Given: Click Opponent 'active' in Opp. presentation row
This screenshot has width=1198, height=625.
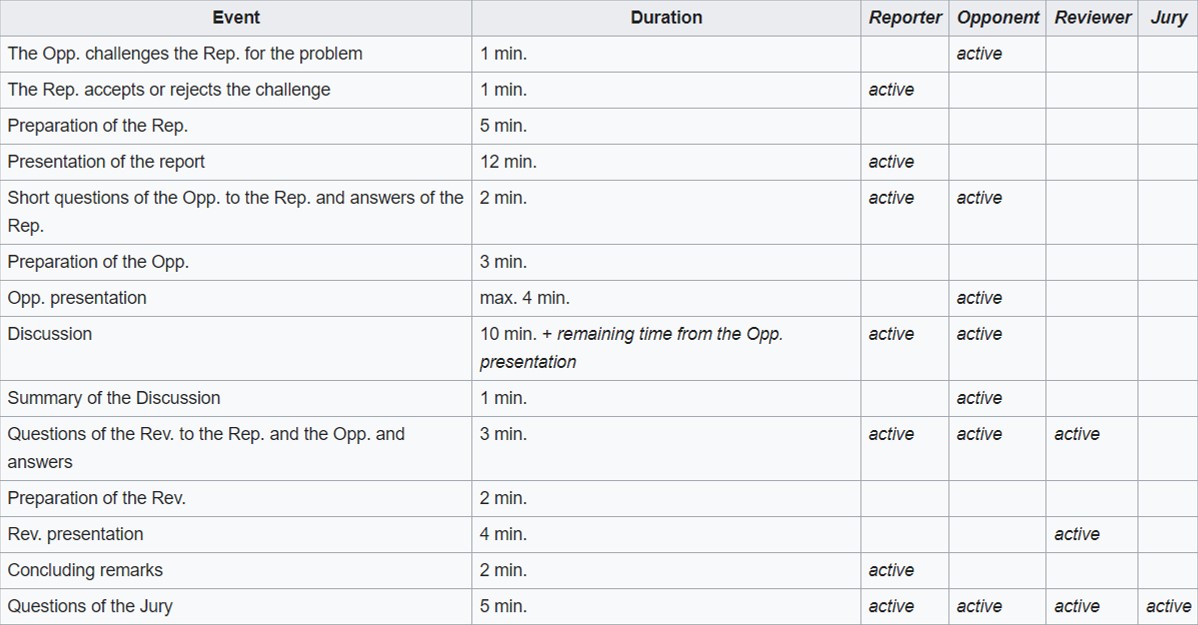Looking at the screenshot, I should (979, 298).
